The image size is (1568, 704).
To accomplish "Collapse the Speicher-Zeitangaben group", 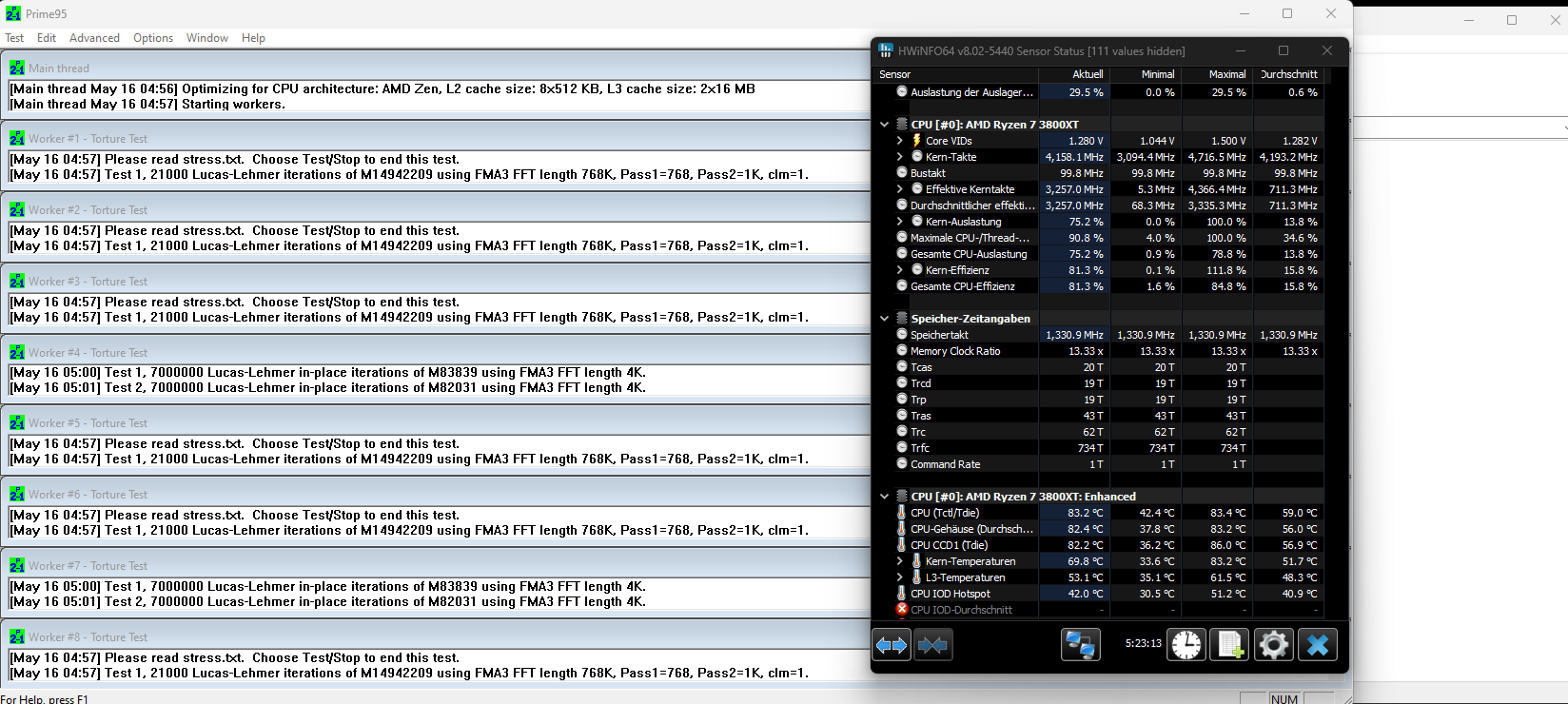I will click(884, 319).
